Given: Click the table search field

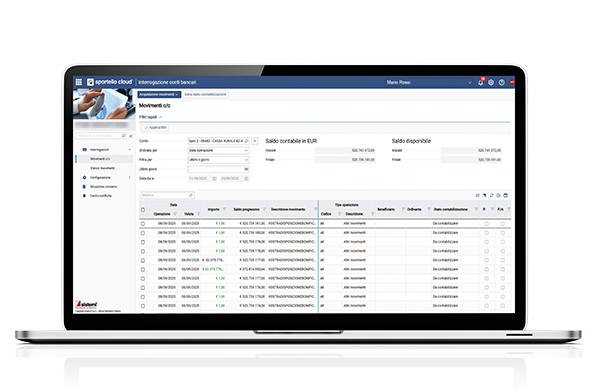Looking at the screenshot, I should (168, 195).
